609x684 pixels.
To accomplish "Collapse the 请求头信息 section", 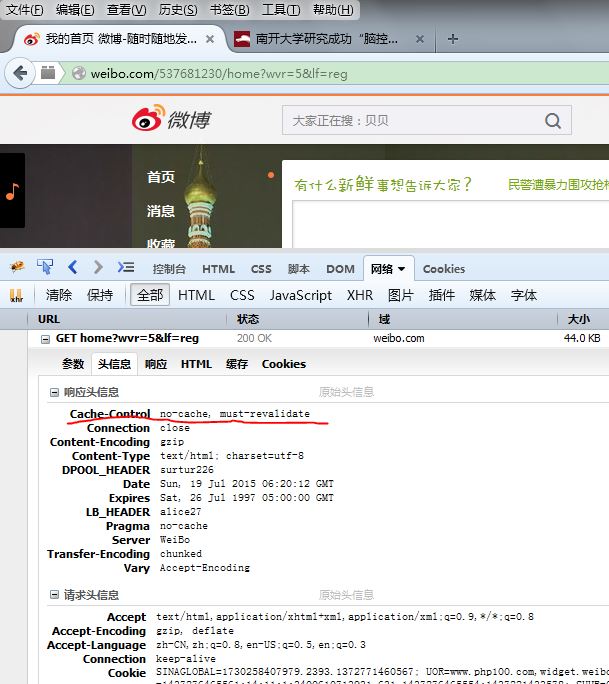I will tap(54, 595).
